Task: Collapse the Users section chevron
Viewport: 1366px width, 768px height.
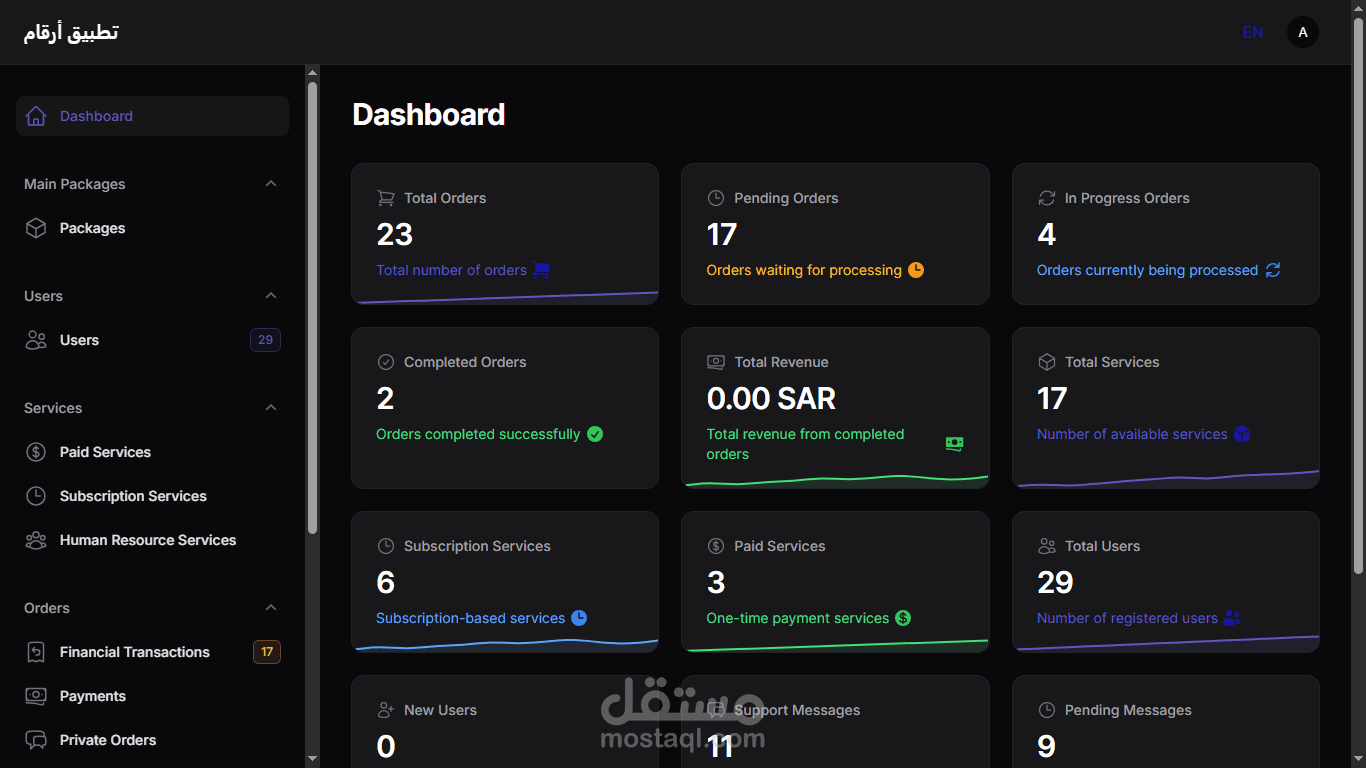Action: pyautogui.click(x=270, y=296)
